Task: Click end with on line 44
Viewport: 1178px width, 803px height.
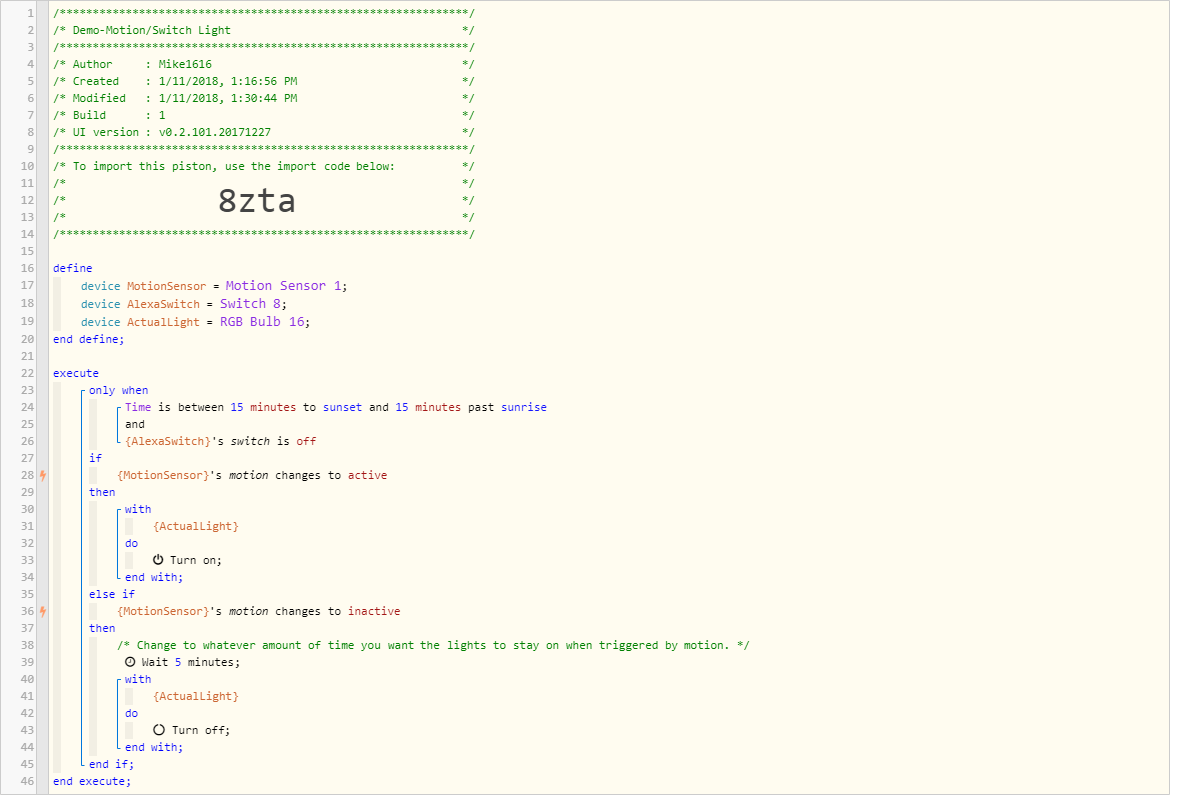Action: [154, 747]
